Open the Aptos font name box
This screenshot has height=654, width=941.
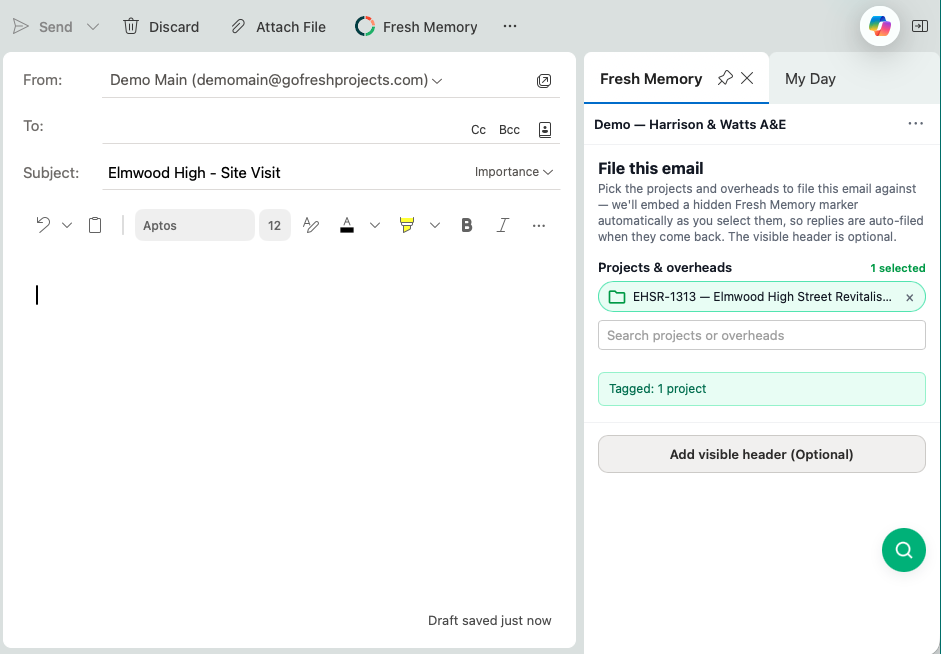coord(194,225)
